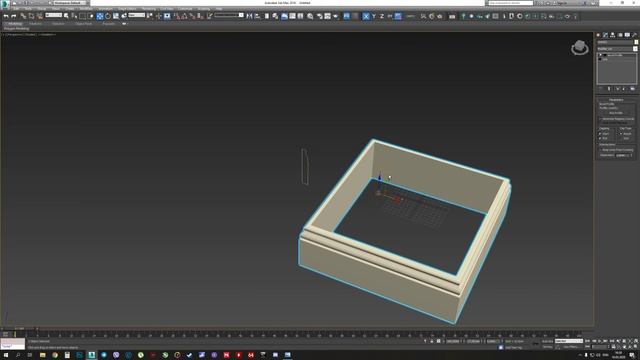Switch to the Display command panel
This screenshot has height=360, width=640.
click(x=627, y=35)
